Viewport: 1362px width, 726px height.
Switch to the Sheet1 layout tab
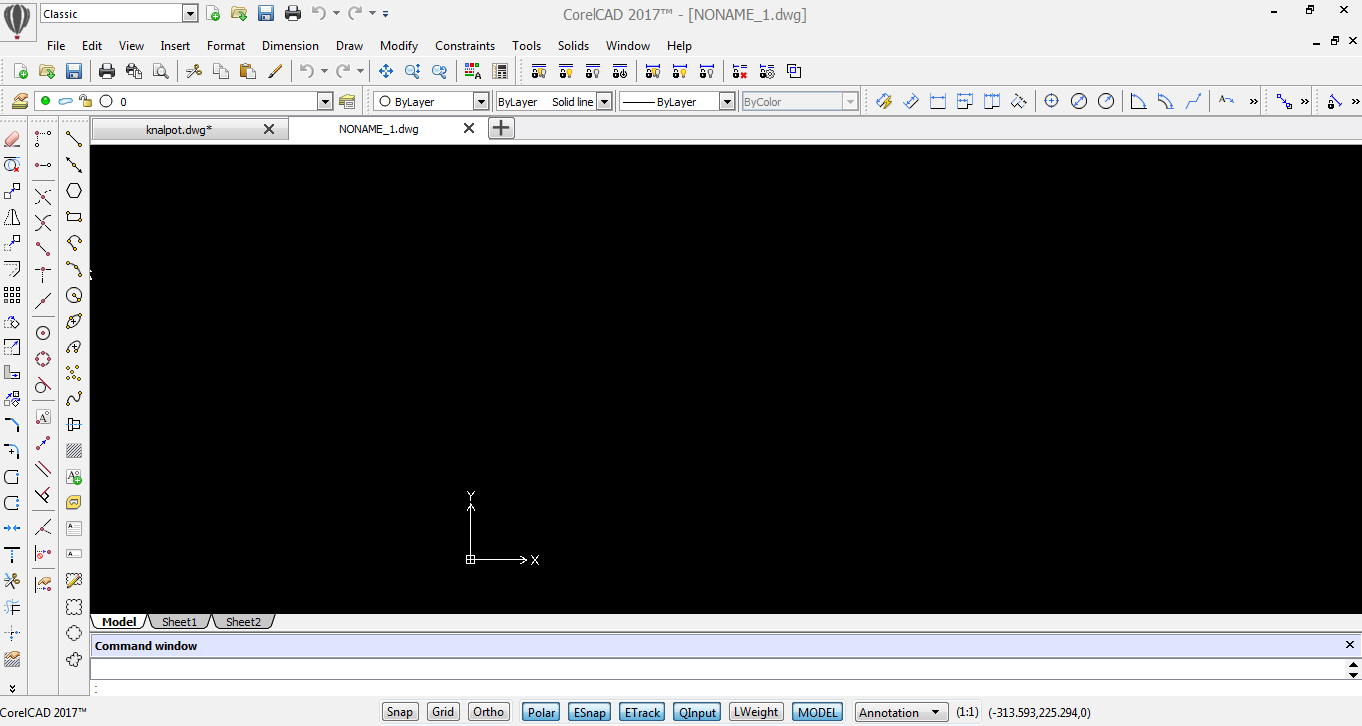[180, 622]
